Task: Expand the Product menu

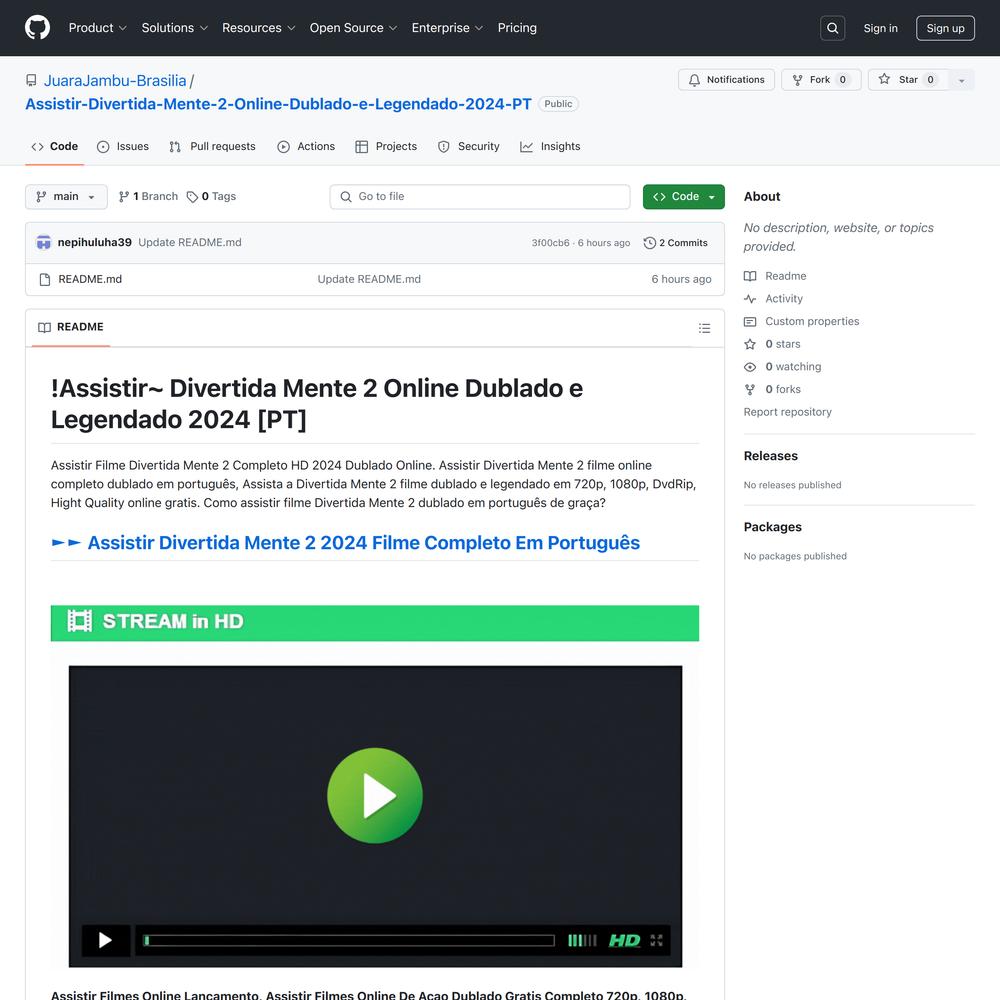Action: coord(98,28)
